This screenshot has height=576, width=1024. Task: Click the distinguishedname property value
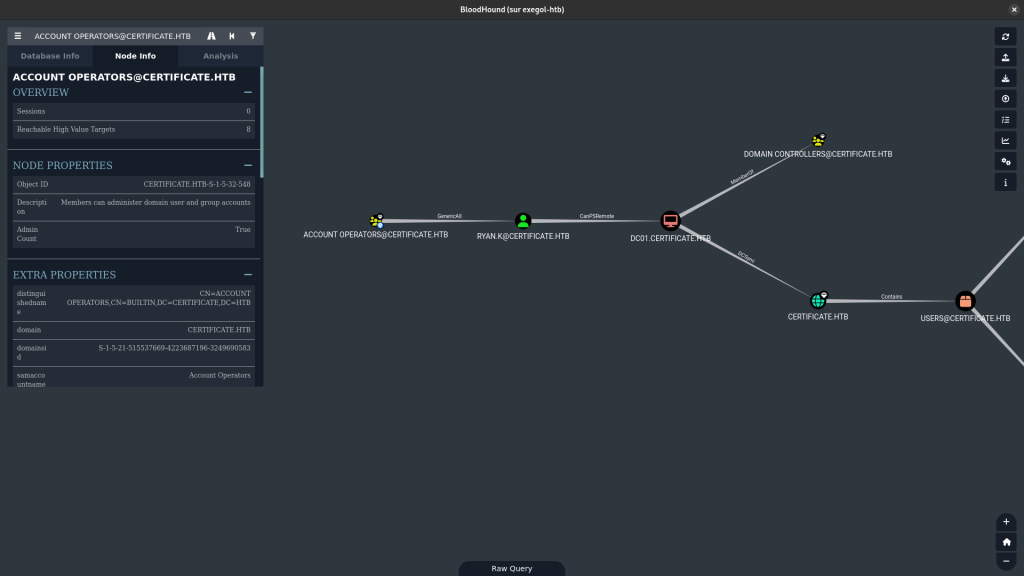[159, 298]
